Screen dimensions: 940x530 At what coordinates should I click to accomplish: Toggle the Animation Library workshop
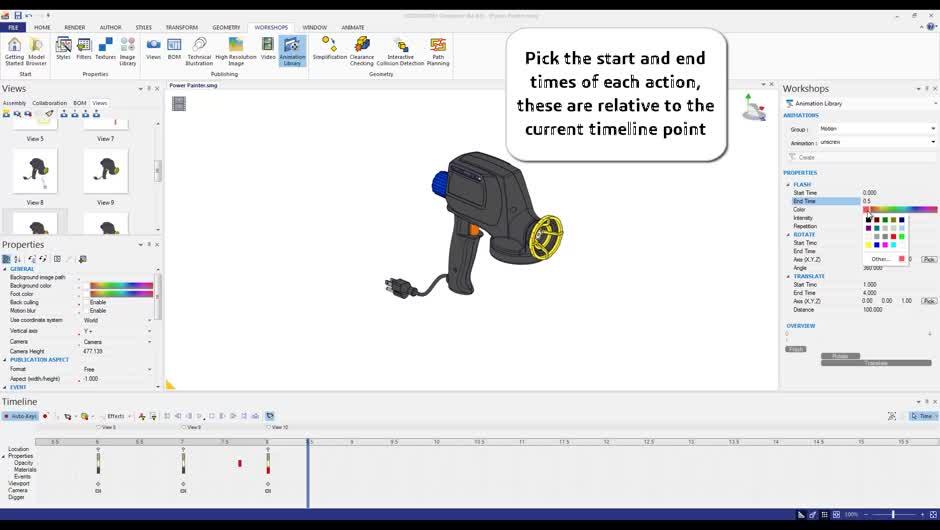tap(292, 51)
